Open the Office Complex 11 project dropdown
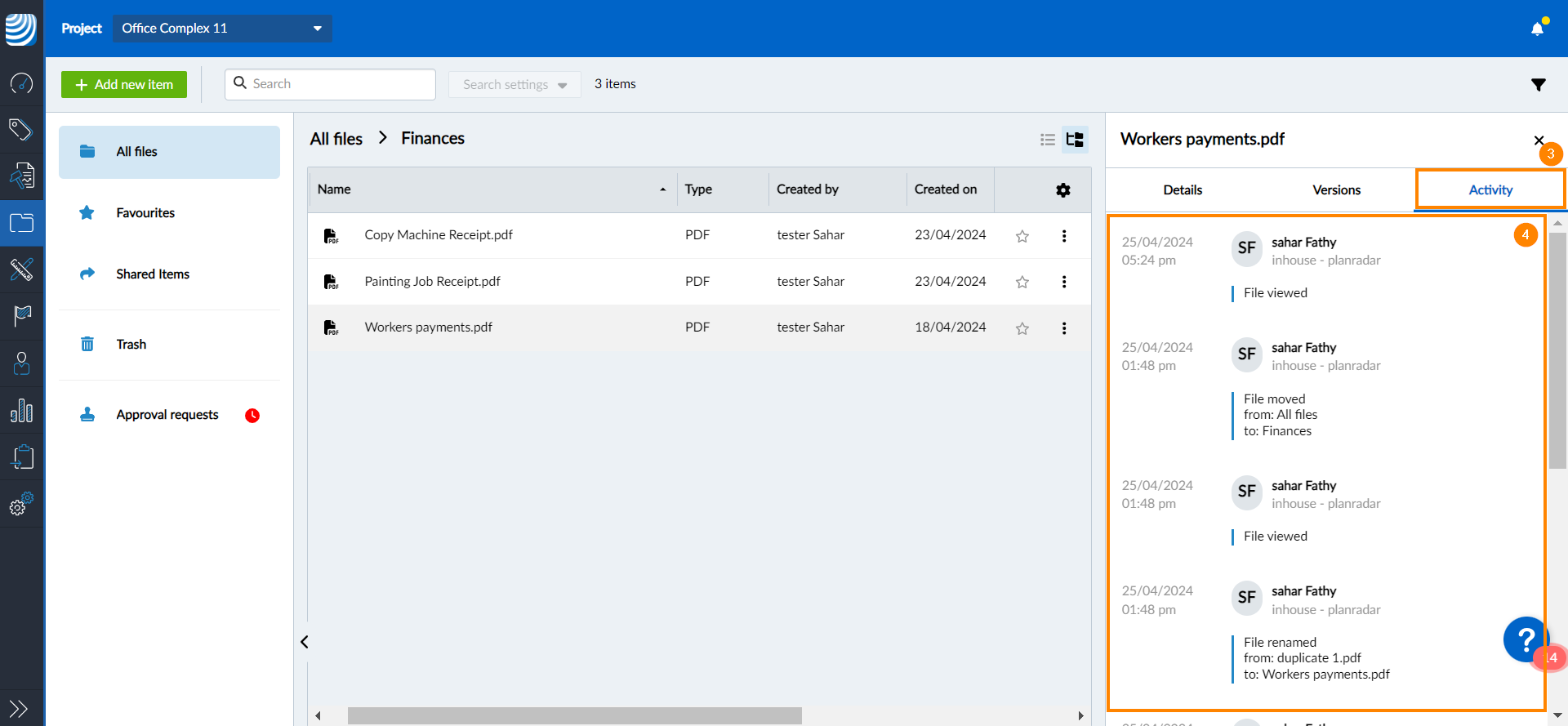Image resolution: width=1568 pixels, height=726 pixels. pos(222,29)
